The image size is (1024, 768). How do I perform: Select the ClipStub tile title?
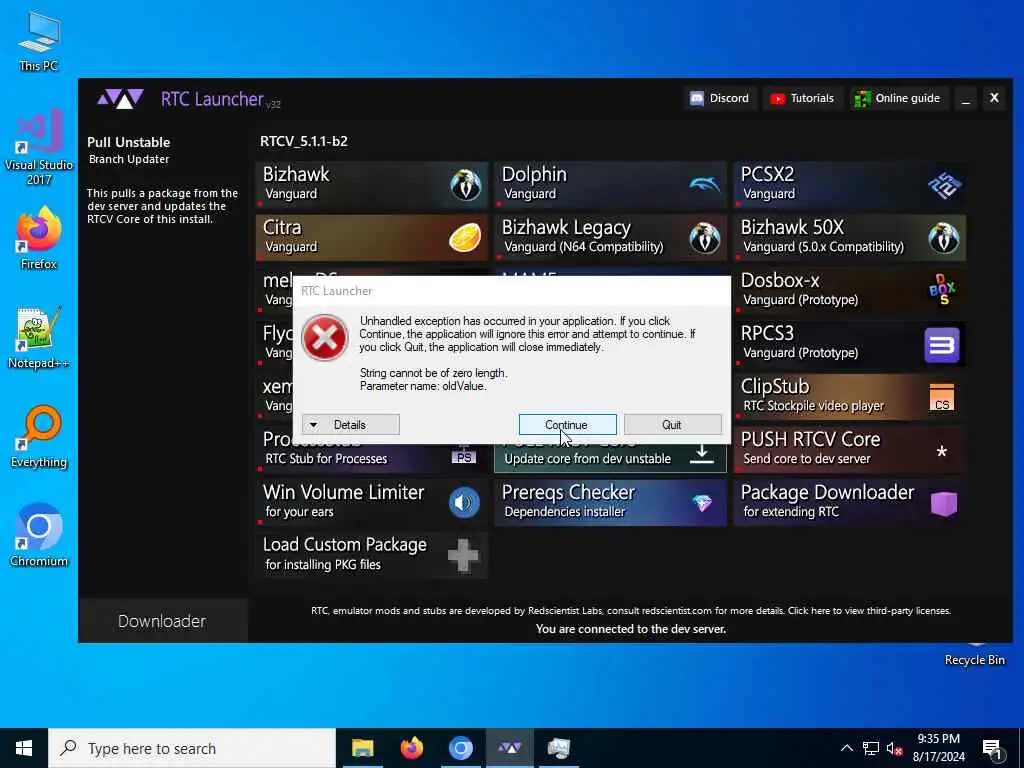[x=775, y=386]
